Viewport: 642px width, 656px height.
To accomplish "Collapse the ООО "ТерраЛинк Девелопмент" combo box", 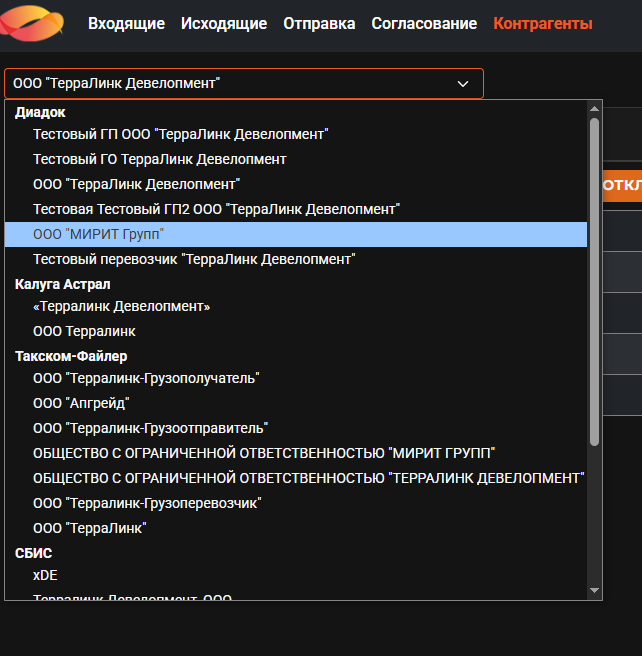I will (244, 83).
